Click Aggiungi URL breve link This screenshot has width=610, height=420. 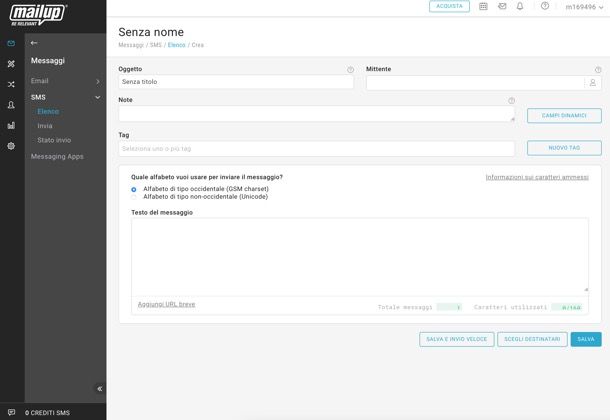tap(166, 304)
